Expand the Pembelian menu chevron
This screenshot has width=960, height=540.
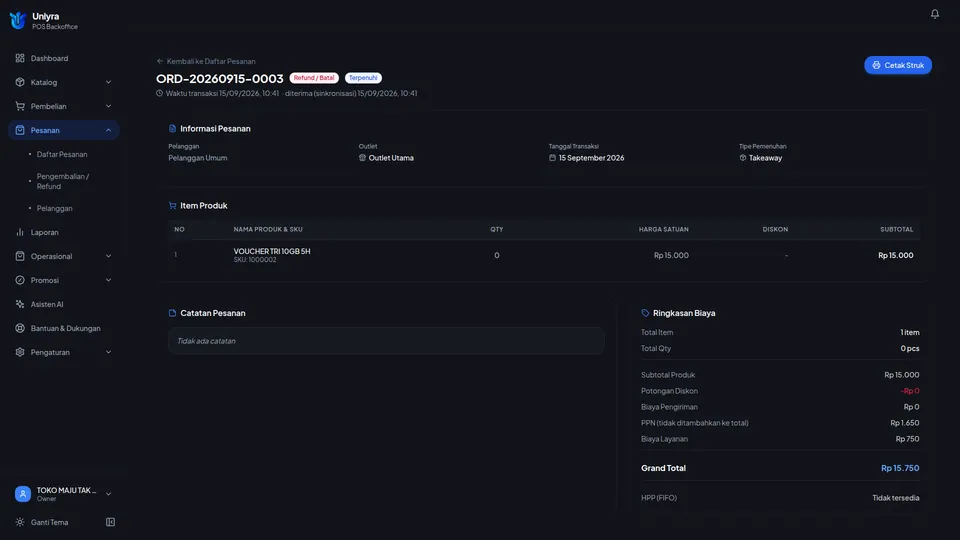coord(108,106)
